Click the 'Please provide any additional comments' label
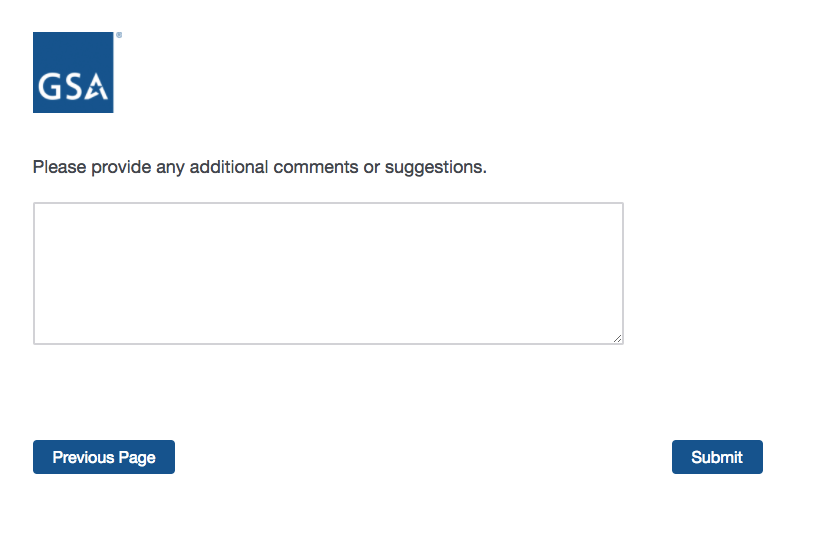Screen dimensions: 827x547 [260, 167]
